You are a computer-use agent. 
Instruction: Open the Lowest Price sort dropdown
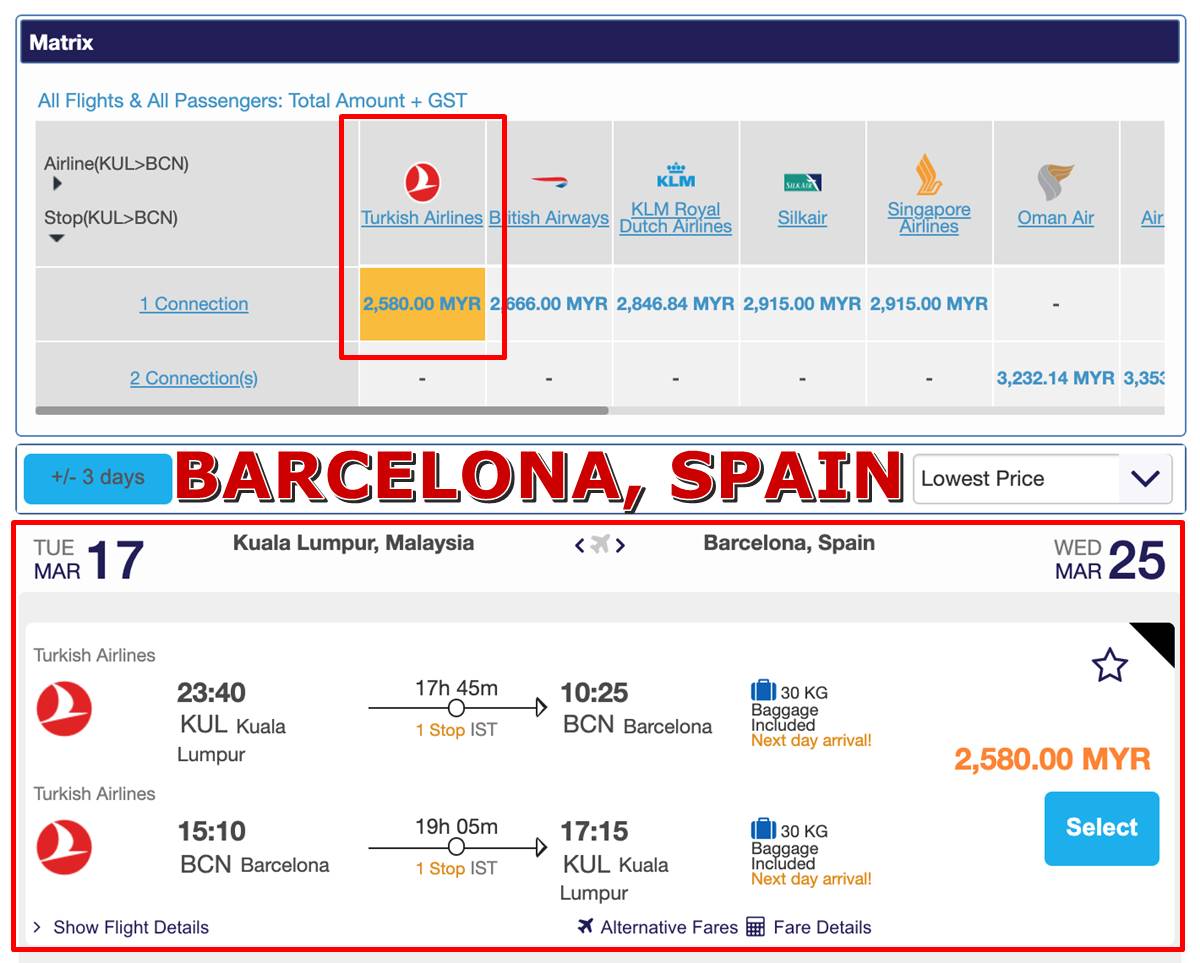[1042, 478]
